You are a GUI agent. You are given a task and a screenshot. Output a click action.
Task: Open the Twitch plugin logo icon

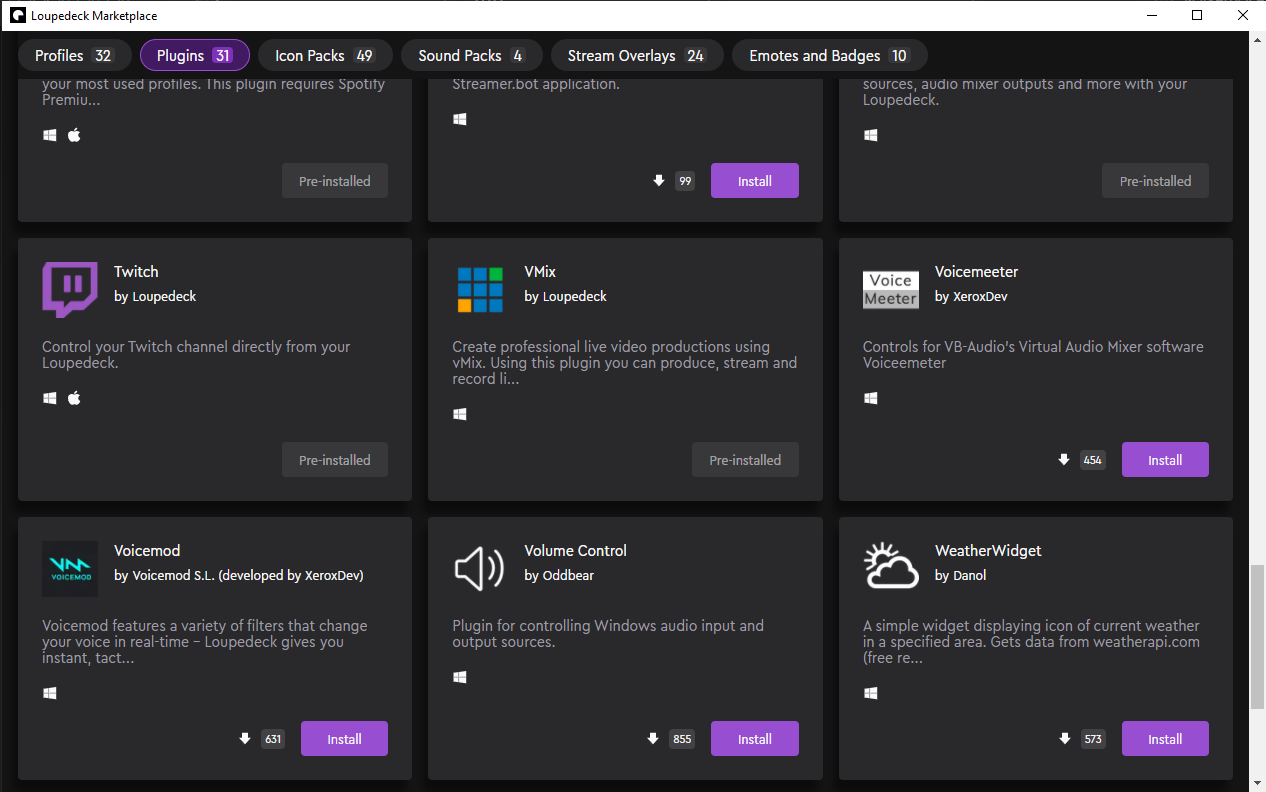pos(70,290)
